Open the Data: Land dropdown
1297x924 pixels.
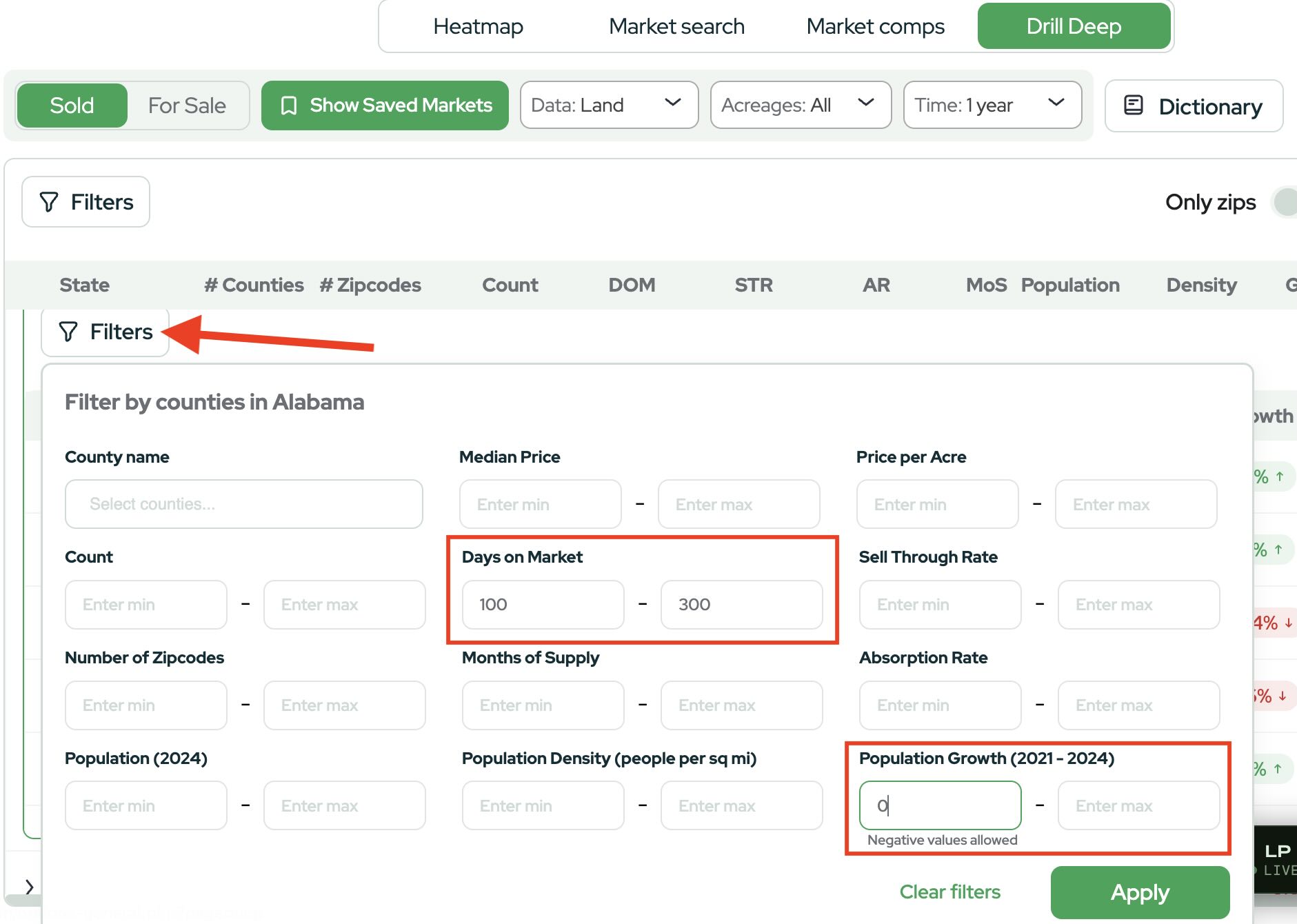[609, 105]
